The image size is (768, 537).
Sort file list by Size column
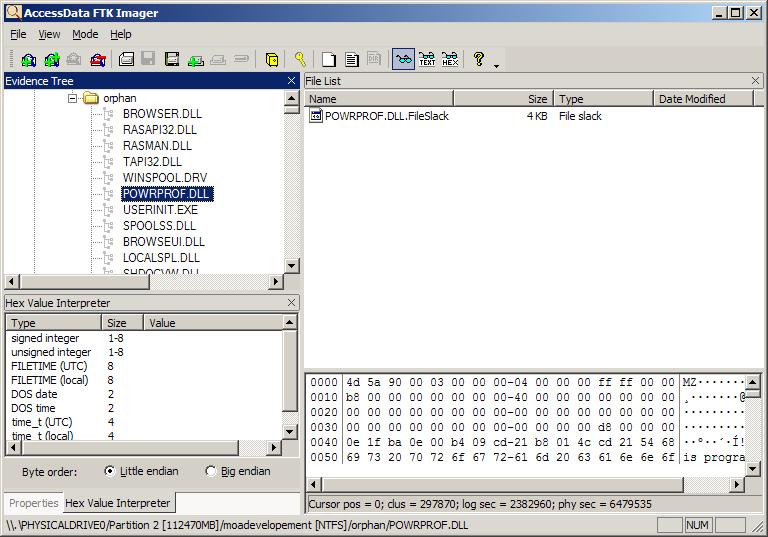504,99
